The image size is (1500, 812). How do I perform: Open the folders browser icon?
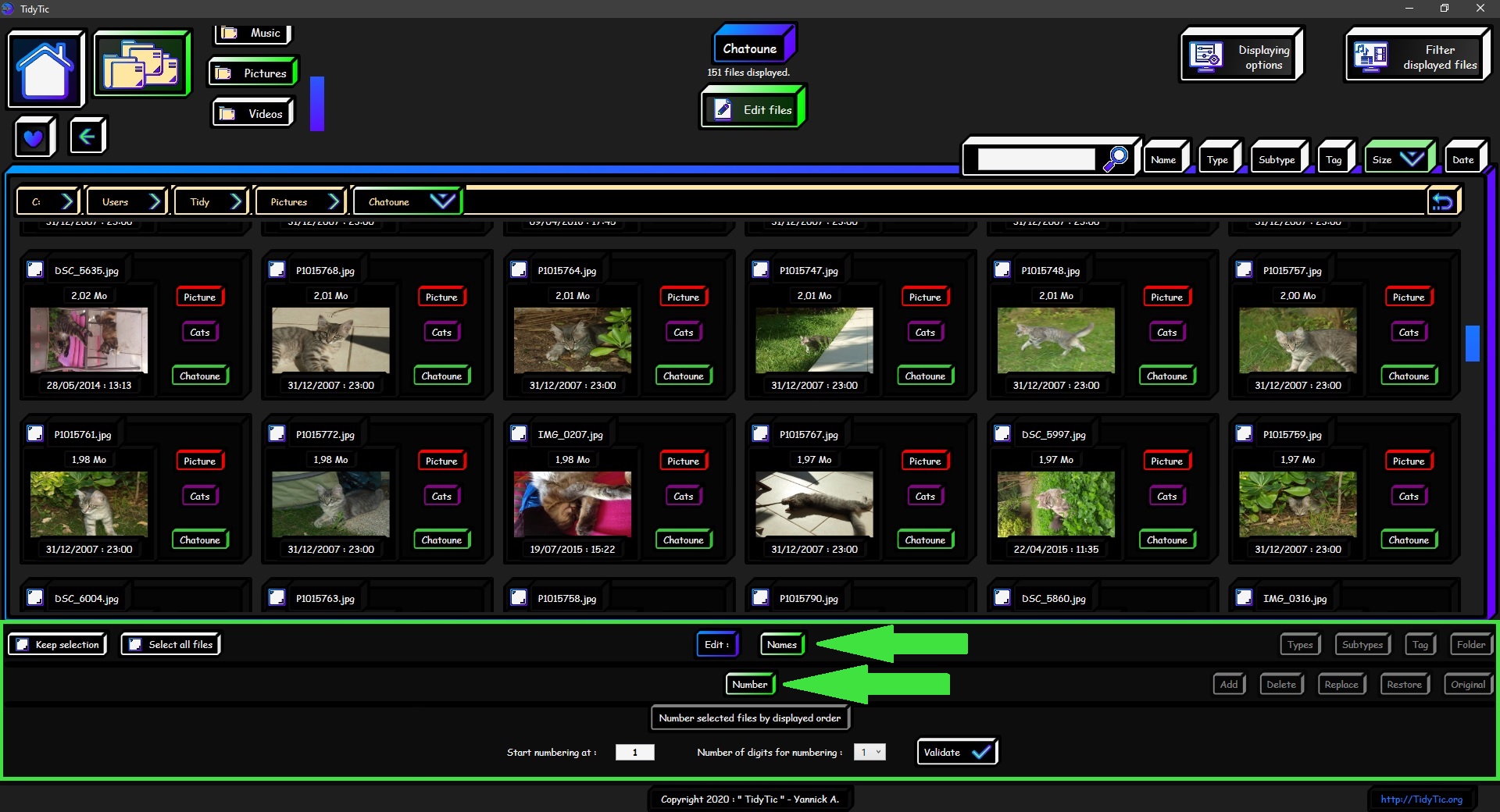[141, 64]
